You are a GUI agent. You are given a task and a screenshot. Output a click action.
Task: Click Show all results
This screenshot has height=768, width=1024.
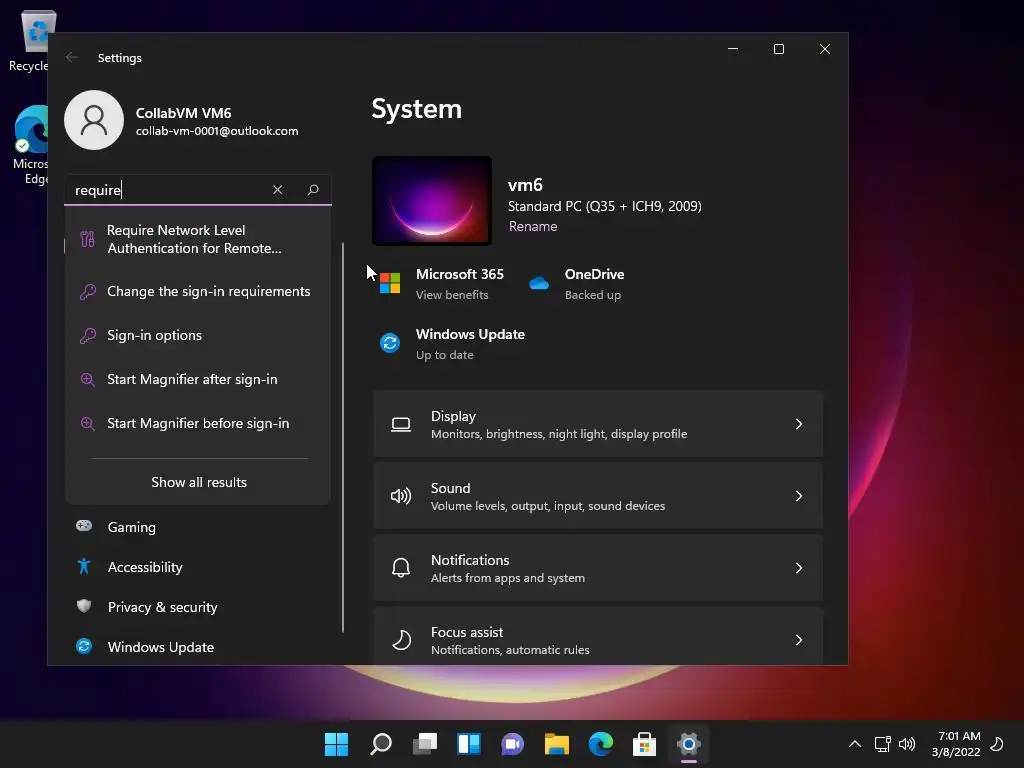click(199, 482)
